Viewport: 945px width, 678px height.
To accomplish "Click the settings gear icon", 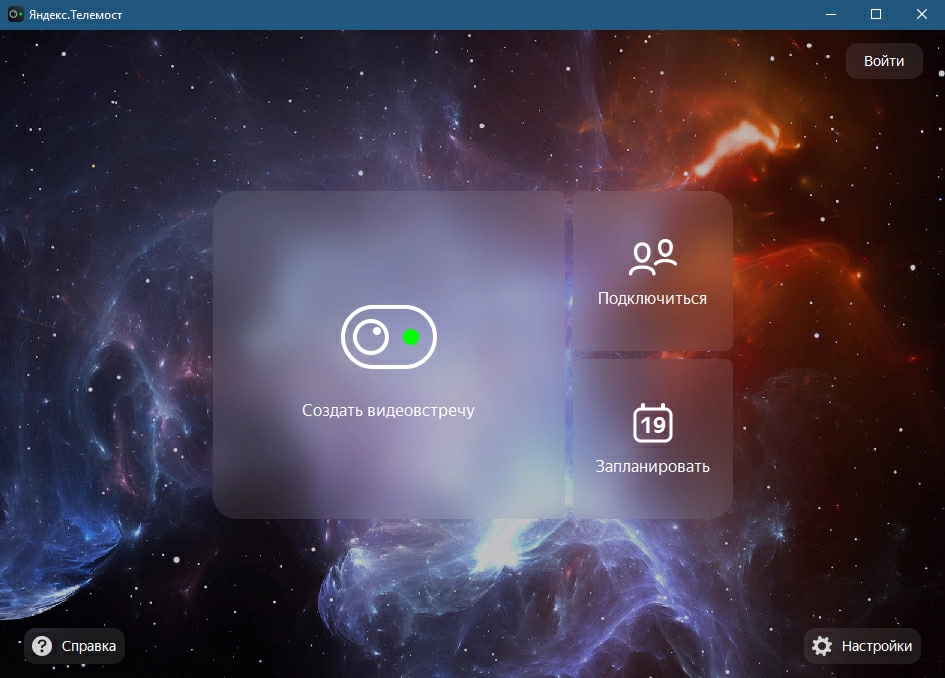I will (x=821, y=646).
